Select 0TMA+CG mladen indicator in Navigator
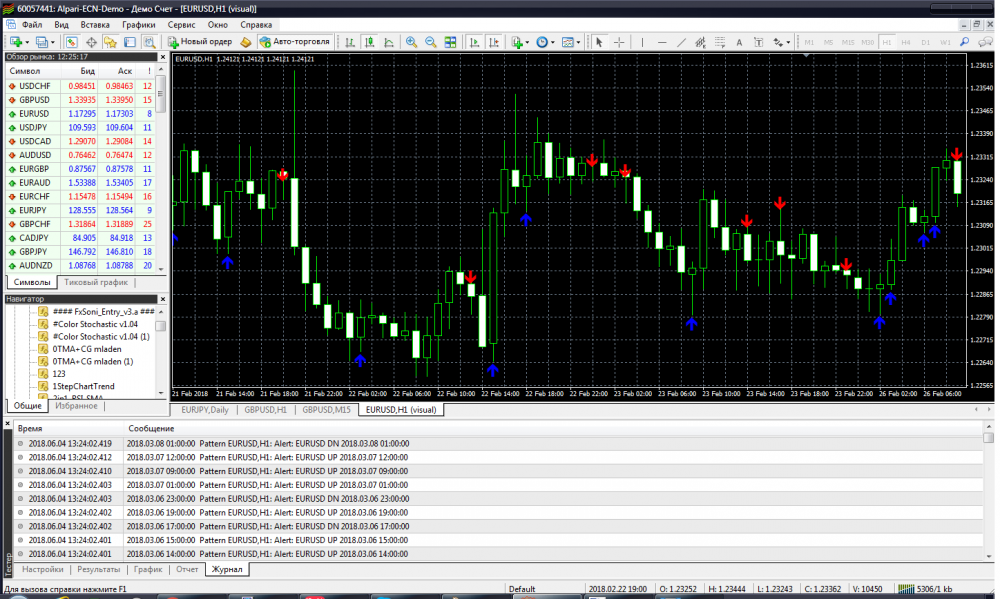This screenshot has height=599, width=1000. 86,349
